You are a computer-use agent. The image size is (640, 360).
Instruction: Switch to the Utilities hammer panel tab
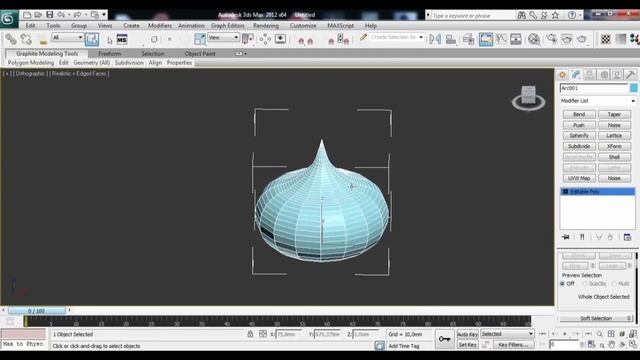[631, 75]
